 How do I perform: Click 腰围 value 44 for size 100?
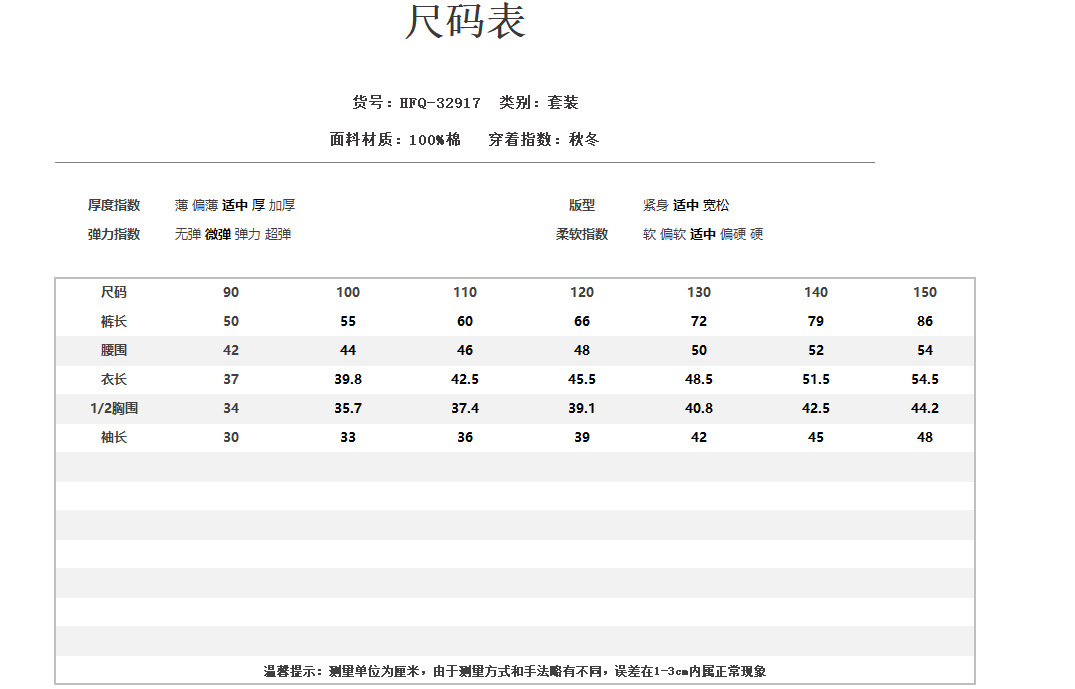click(x=348, y=350)
